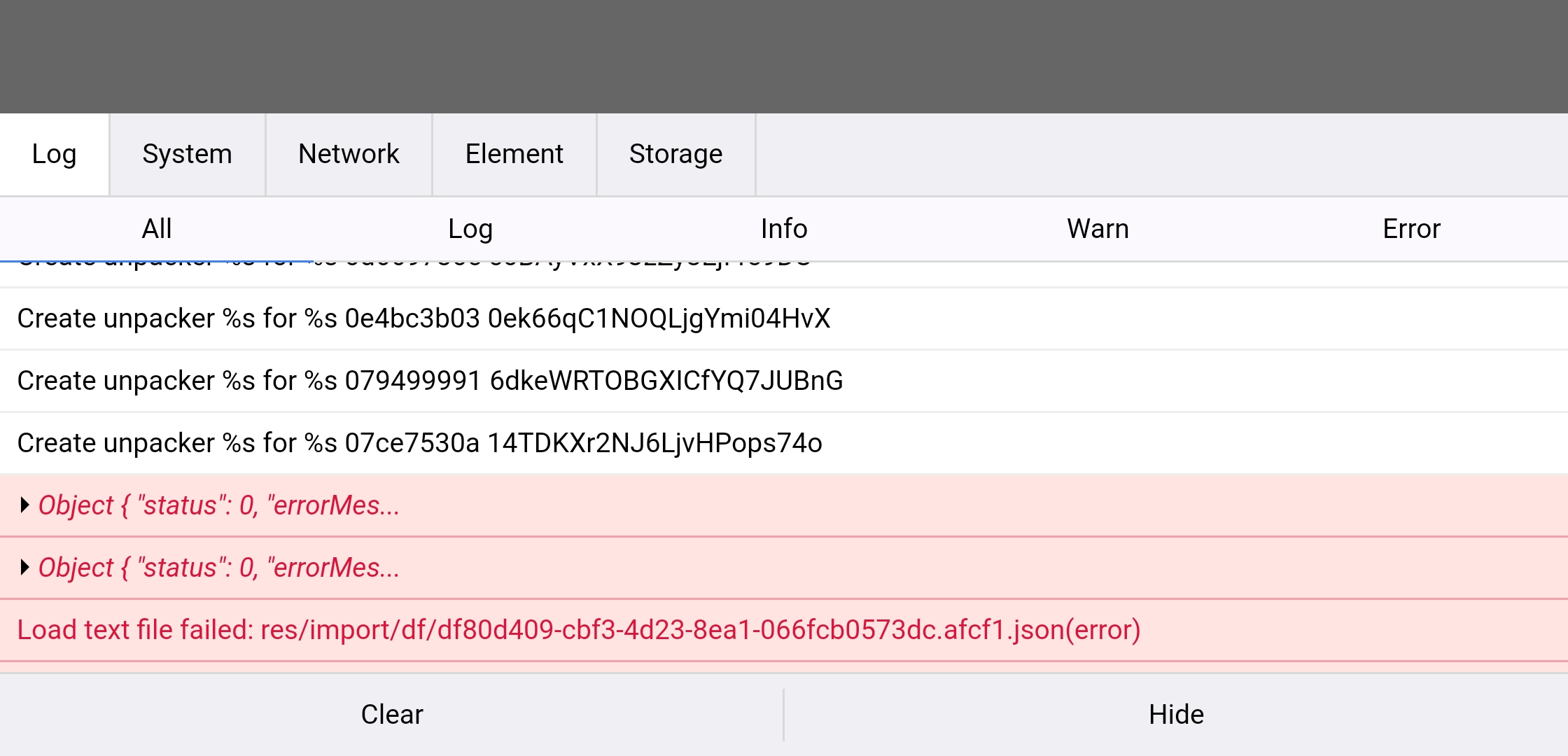Click the 'Load text file failed' error line
The image size is (1568, 756).
coord(578,630)
